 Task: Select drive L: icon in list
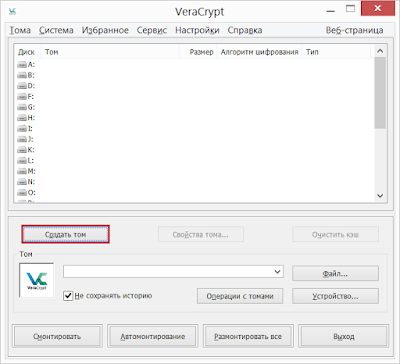[x=22, y=161]
